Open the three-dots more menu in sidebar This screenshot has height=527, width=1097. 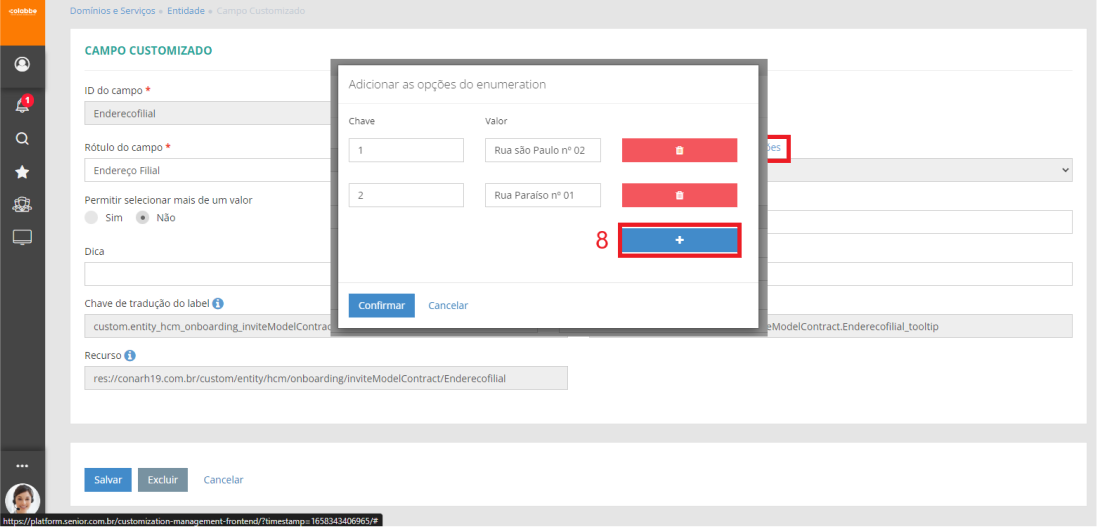coord(22,466)
